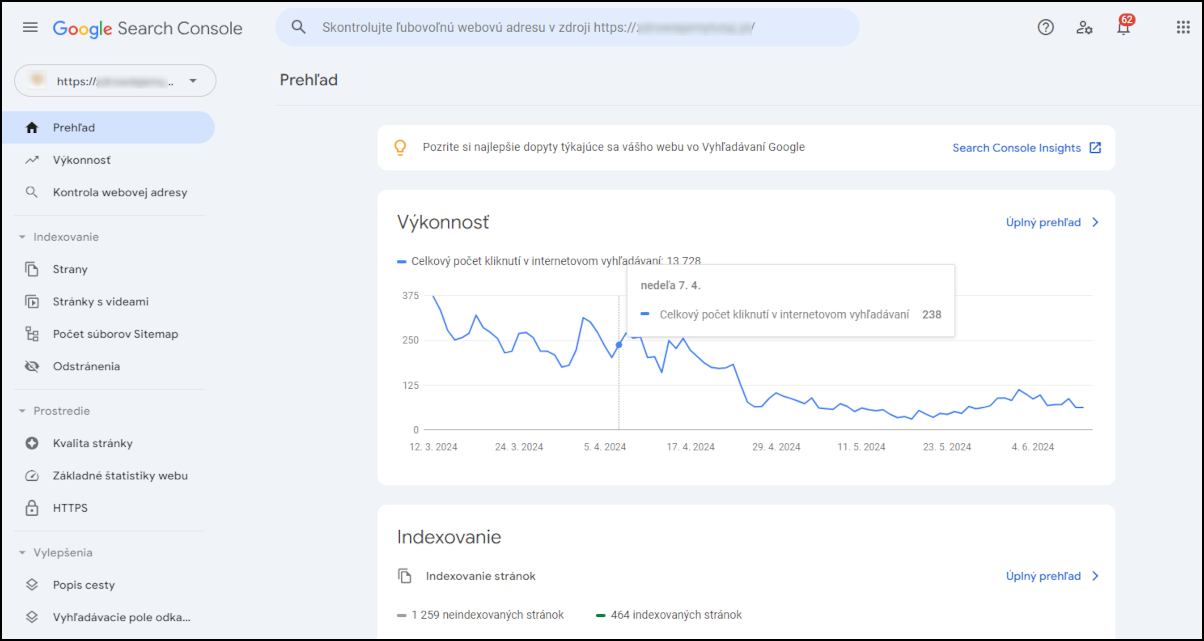1204x641 pixels.
Task: Collapse the Indexovanie sidebar section
Action: click(x=22, y=237)
